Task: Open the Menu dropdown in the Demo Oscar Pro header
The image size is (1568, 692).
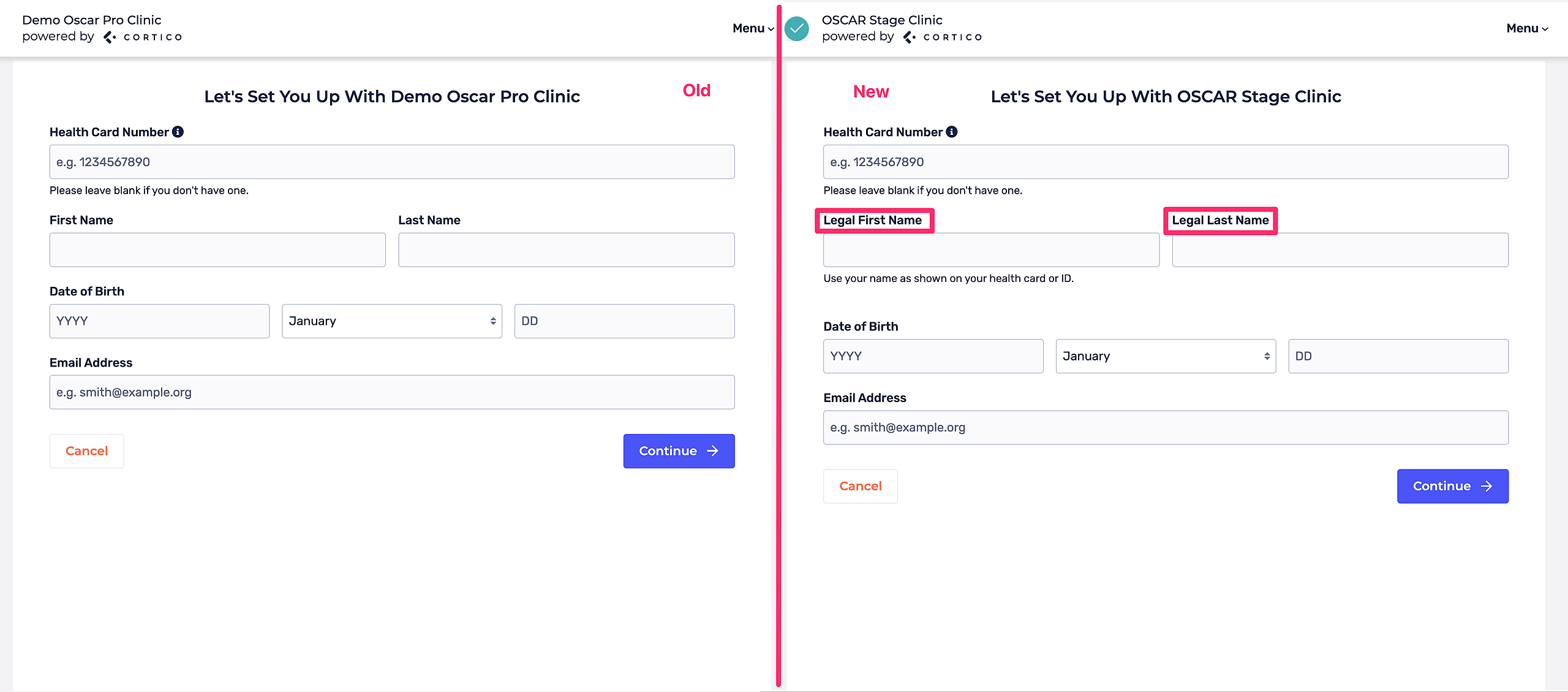Action: pos(753,28)
